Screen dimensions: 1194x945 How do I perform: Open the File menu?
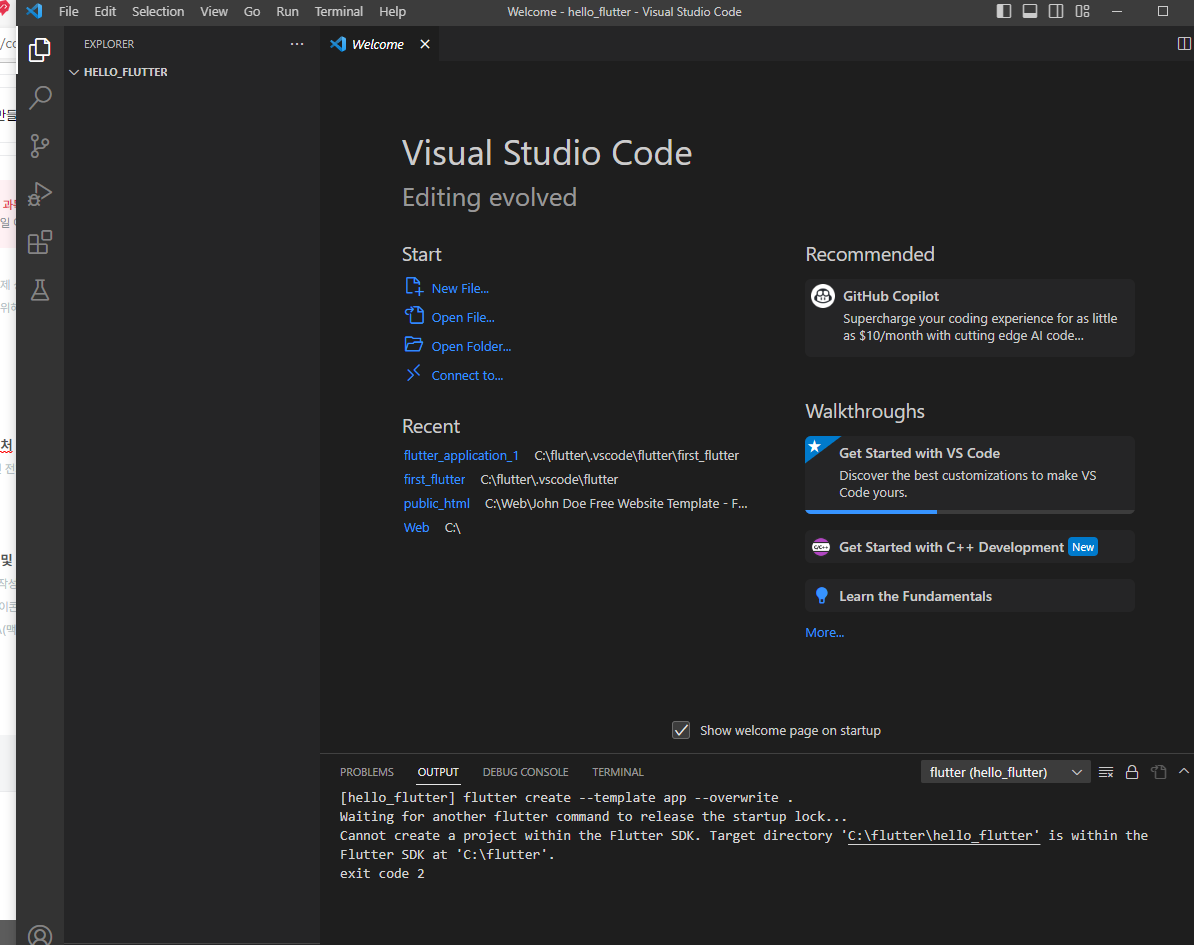tap(69, 11)
